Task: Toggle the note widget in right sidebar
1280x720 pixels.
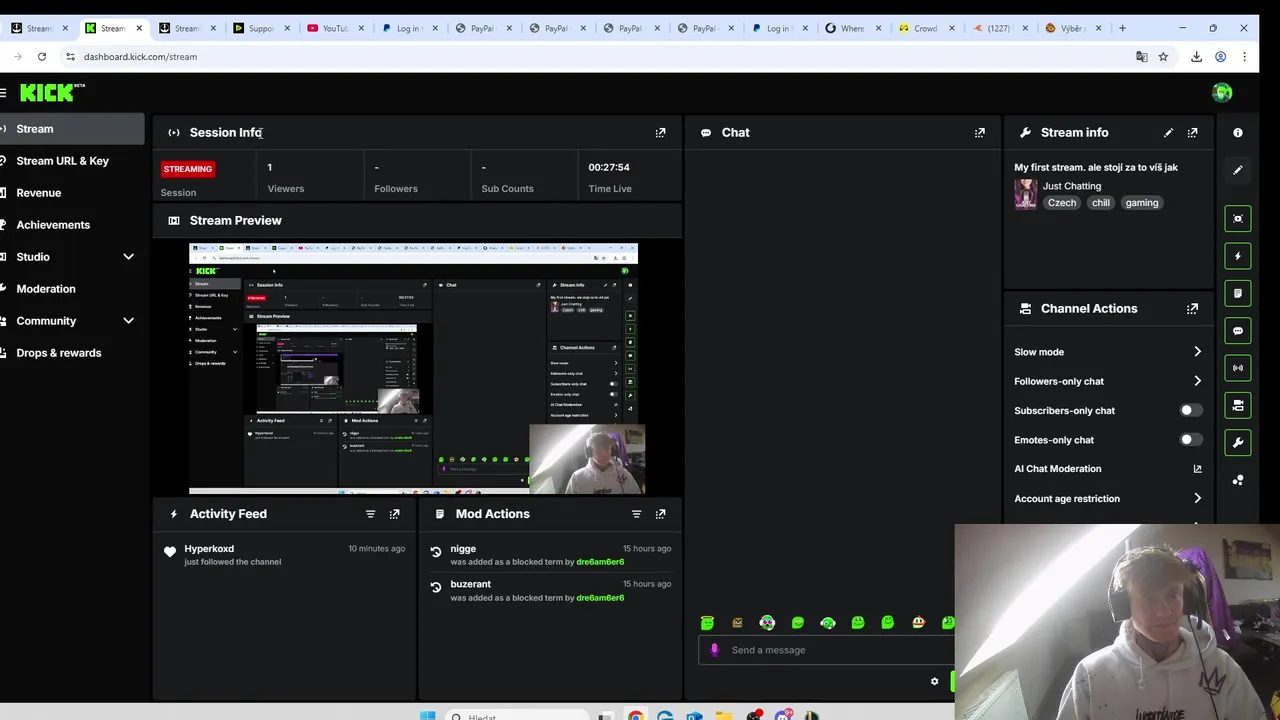Action: [1238, 293]
